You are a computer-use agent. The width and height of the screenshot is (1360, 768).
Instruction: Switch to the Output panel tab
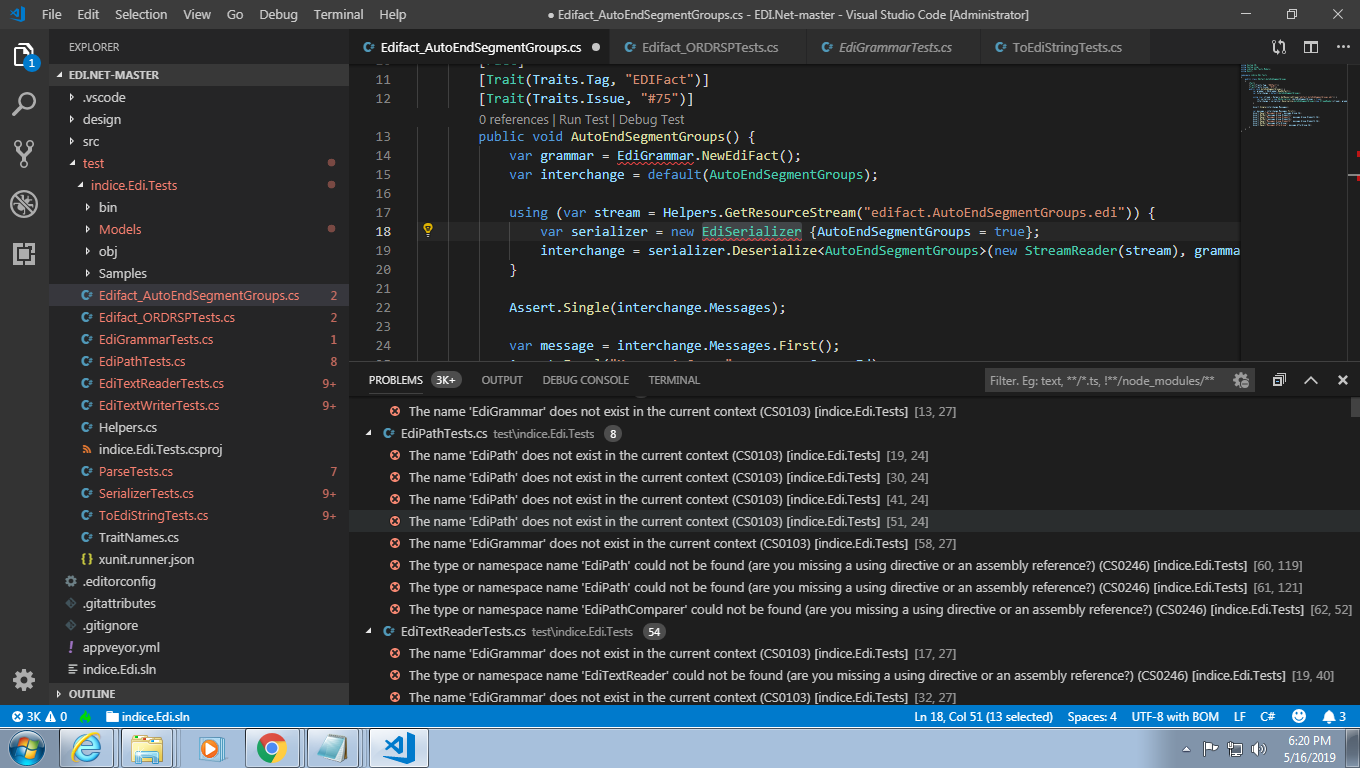coord(502,380)
